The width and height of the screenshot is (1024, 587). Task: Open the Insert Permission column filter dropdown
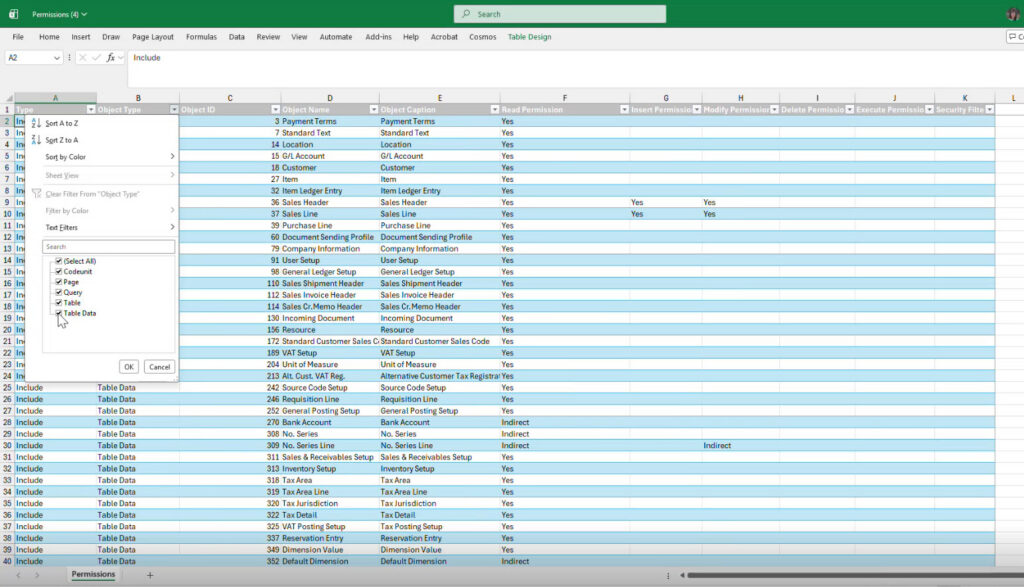click(x=697, y=110)
